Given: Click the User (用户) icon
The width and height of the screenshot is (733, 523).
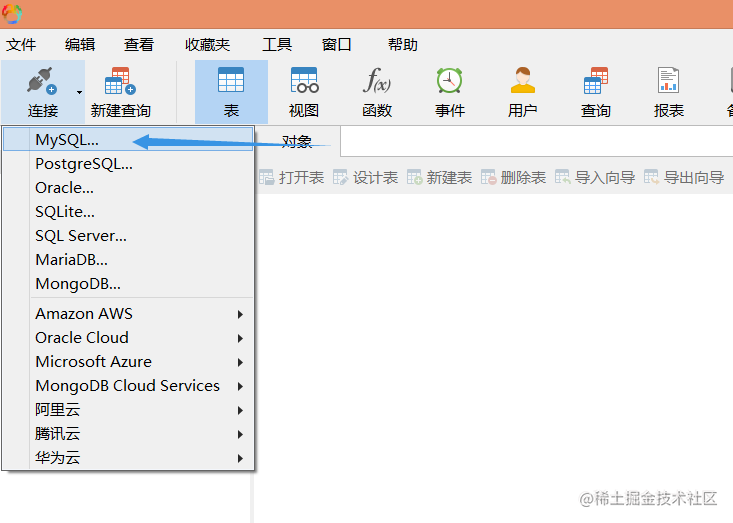Looking at the screenshot, I should (523, 80).
